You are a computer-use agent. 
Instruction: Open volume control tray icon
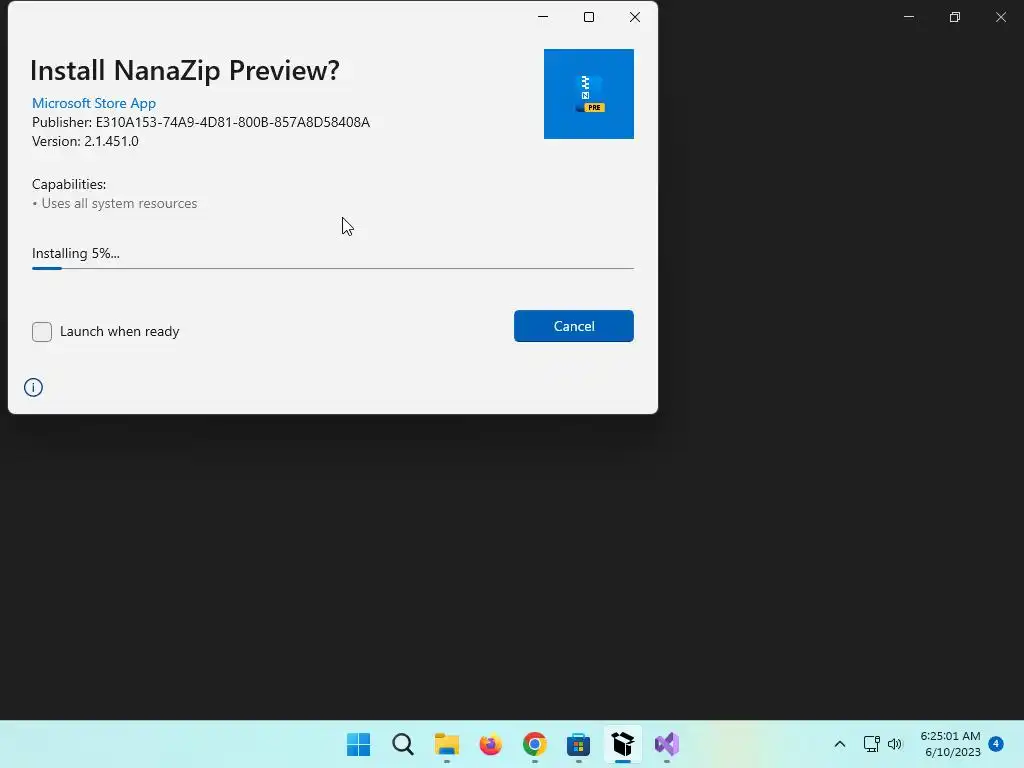pos(895,744)
